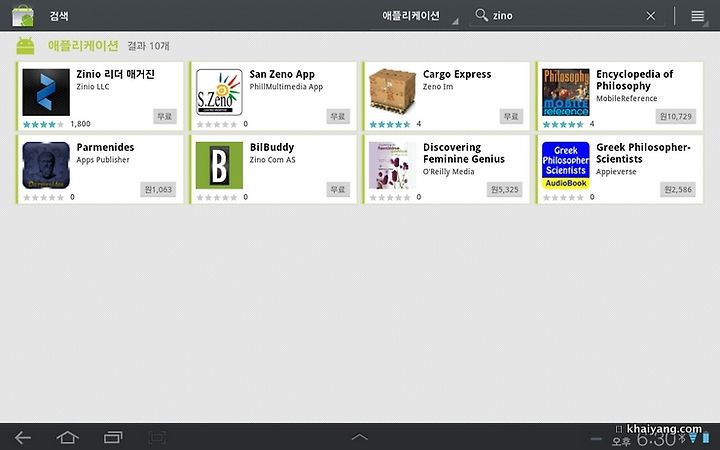Click the Zinio LLC developer name
The image size is (720, 450).
click(x=93, y=86)
